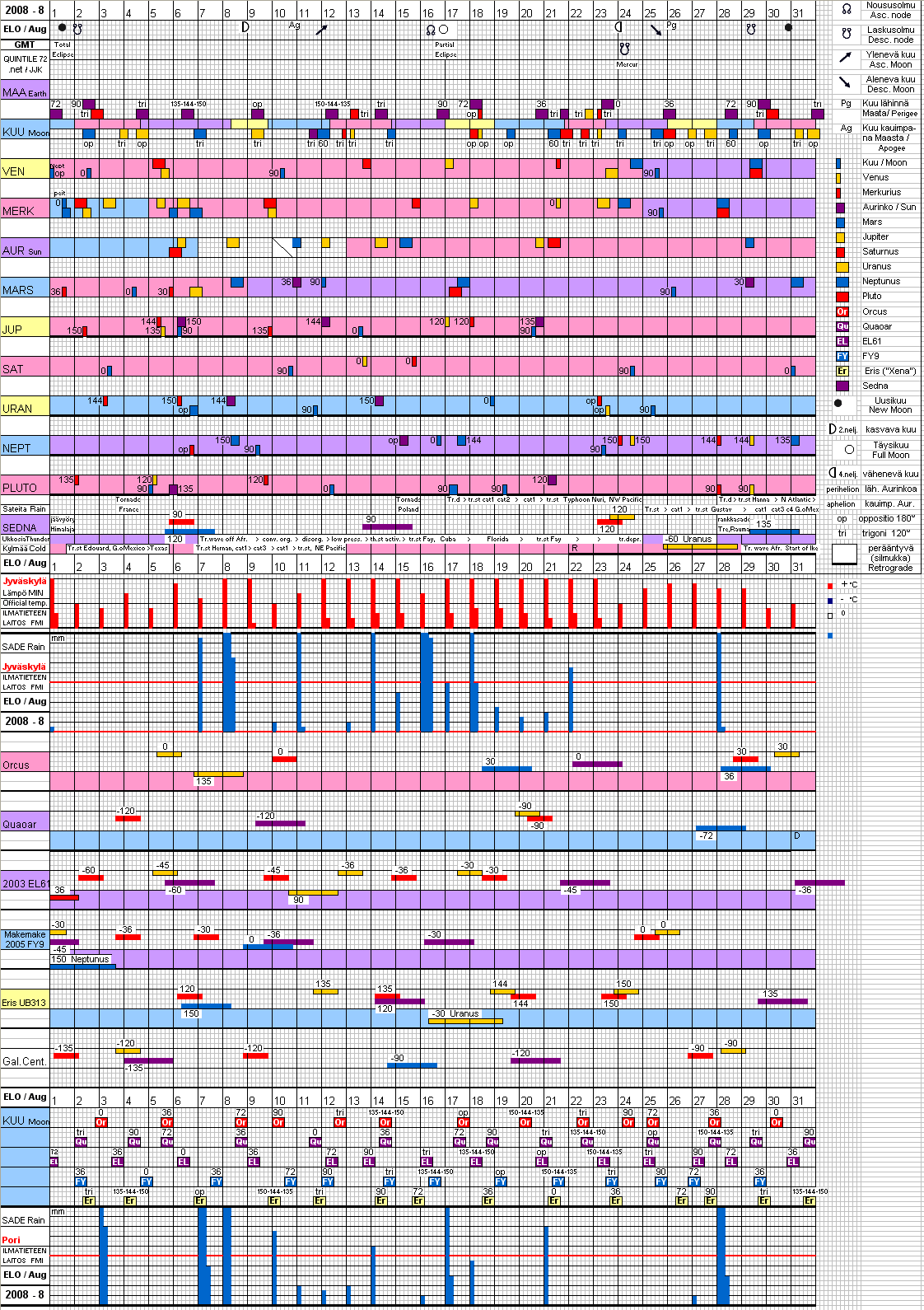
Task: Click the red Or badge beside Orcus
Action: [842, 311]
